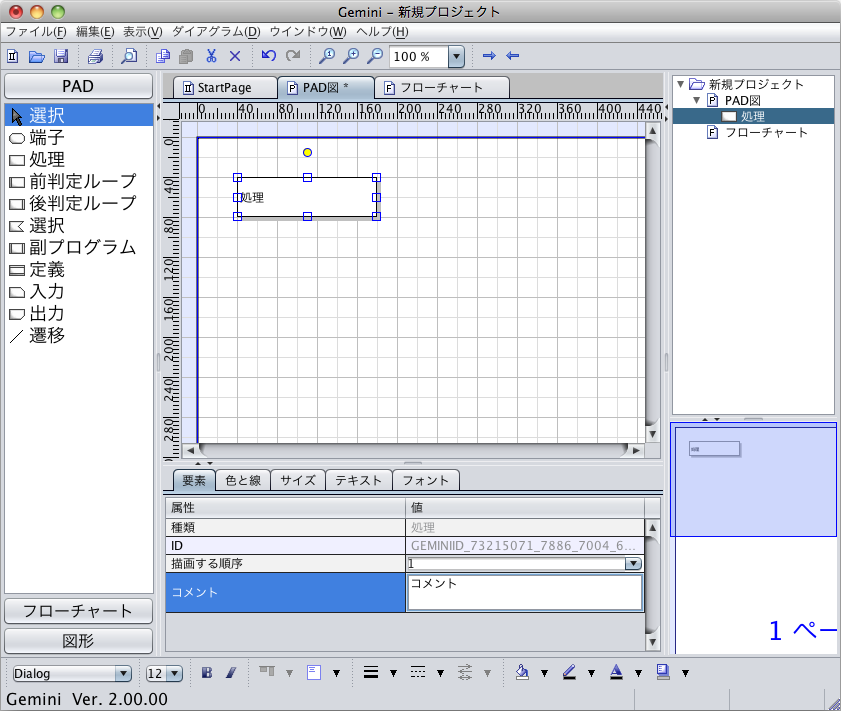Click the line color pencil icon
The height and width of the screenshot is (711, 841).
(569, 672)
